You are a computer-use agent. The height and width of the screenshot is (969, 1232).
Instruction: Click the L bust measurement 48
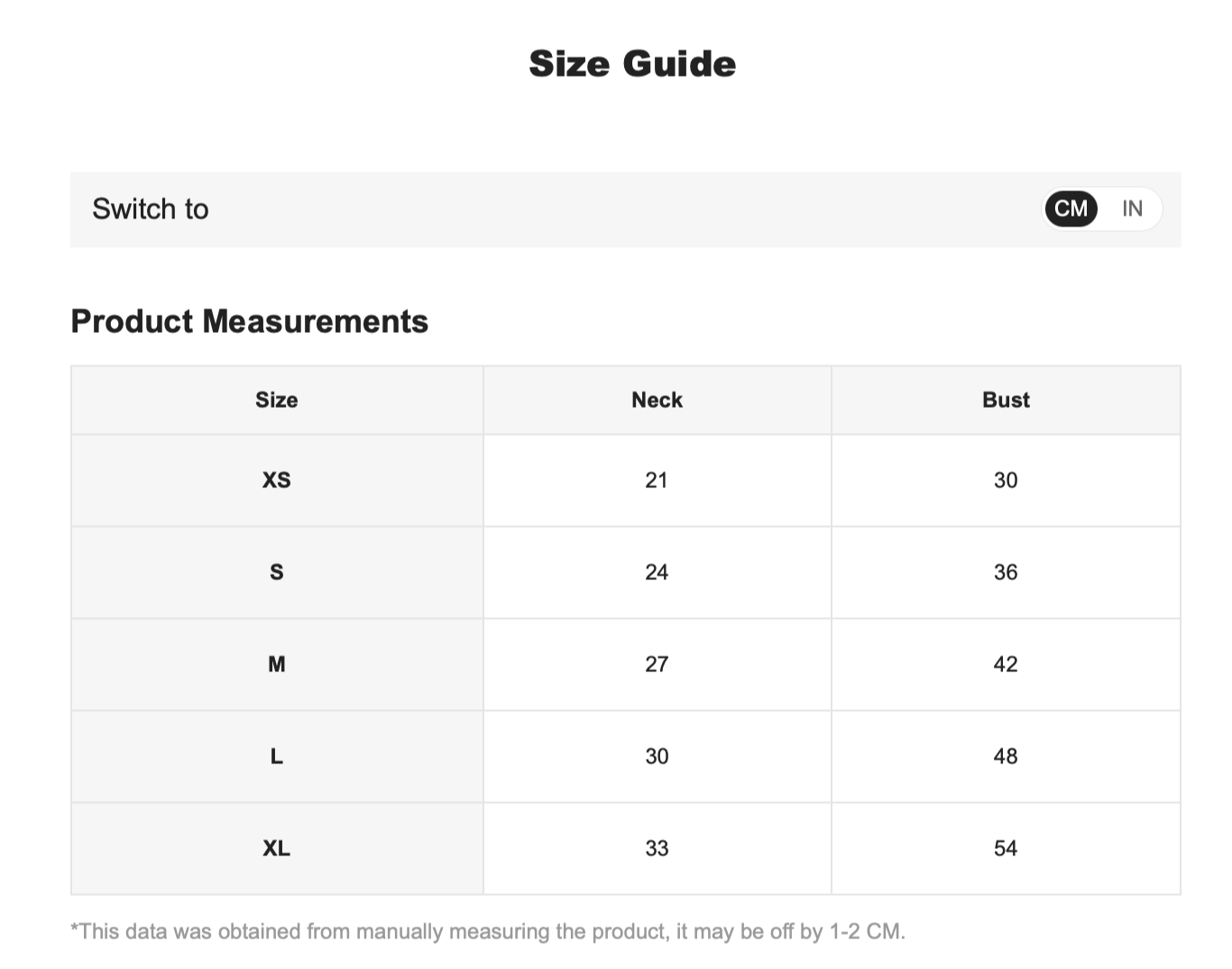click(x=1006, y=756)
